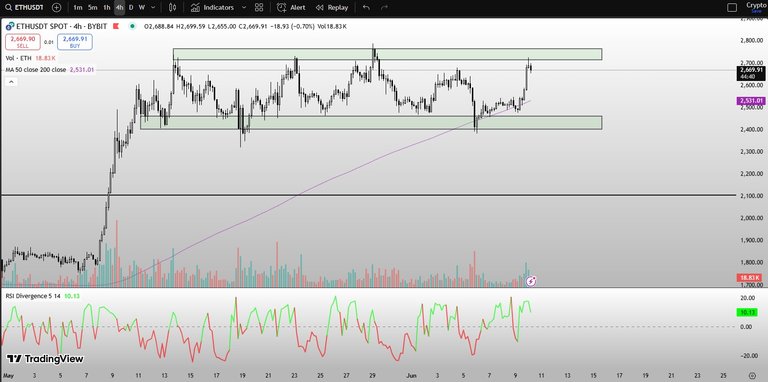Select the RSI Divergence 5 14 legend
The height and width of the screenshot is (382, 768).
33,296
